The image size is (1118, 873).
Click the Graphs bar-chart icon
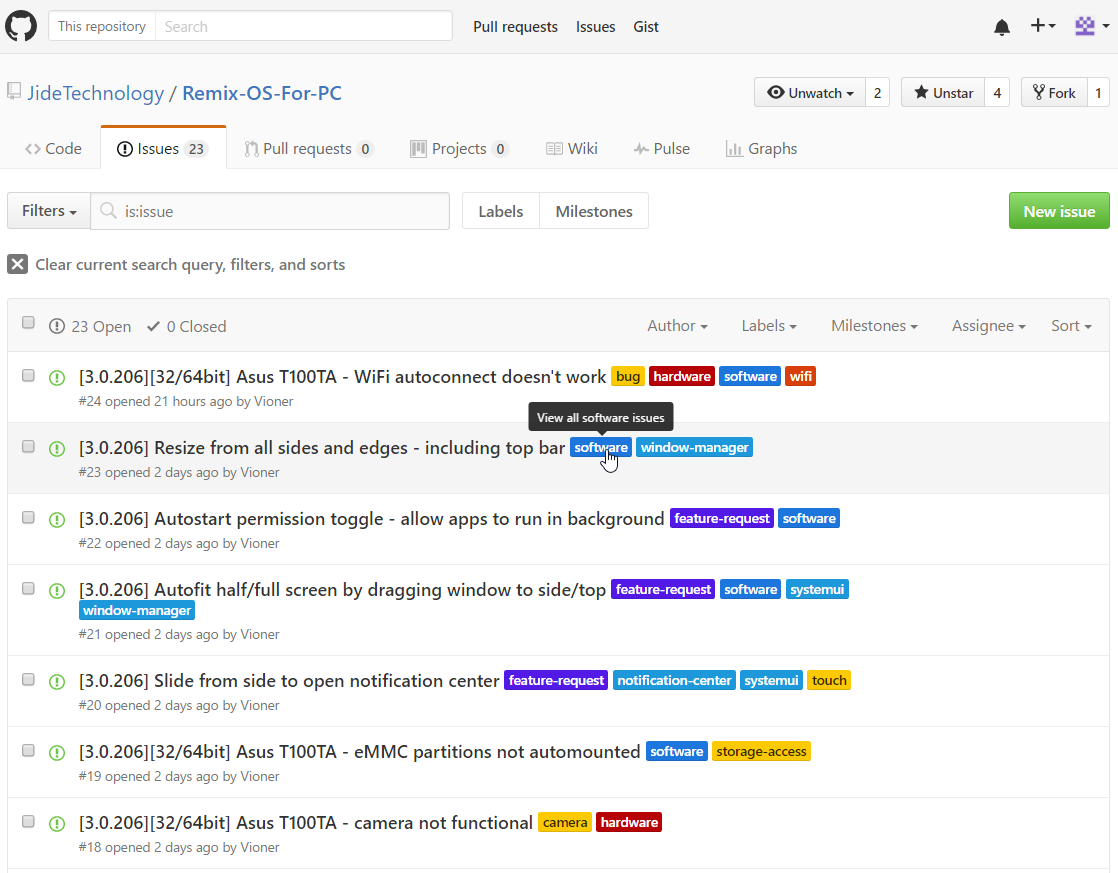734,148
